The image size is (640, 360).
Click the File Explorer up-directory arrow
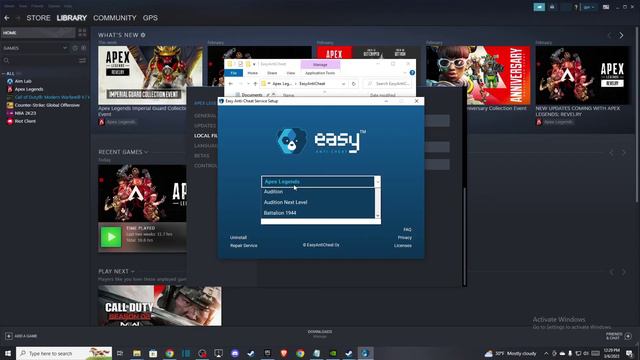tap(255, 84)
